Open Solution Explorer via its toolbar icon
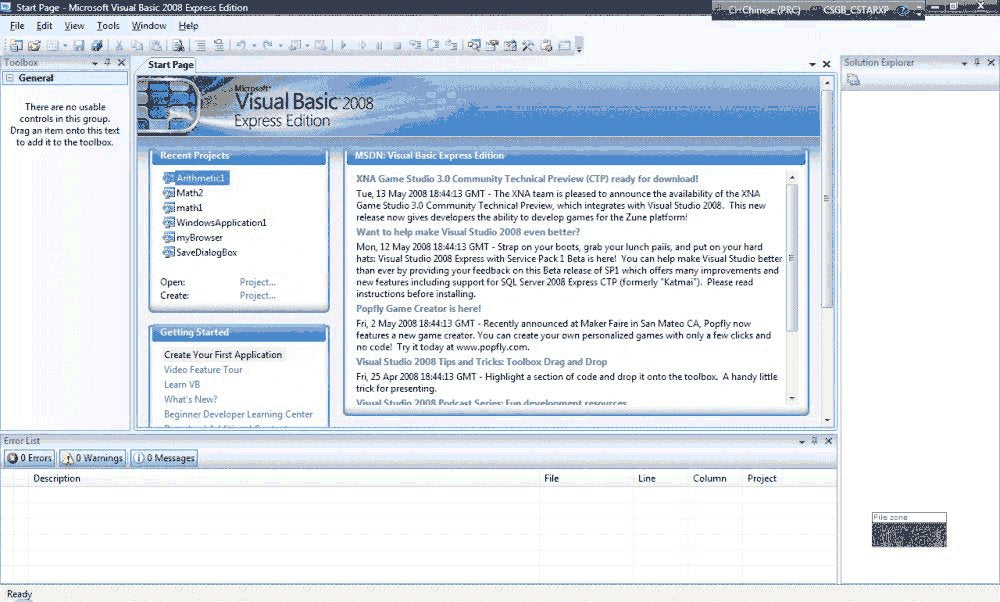The width and height of the screenshot is (1000, 602). [x=474, y=45]
